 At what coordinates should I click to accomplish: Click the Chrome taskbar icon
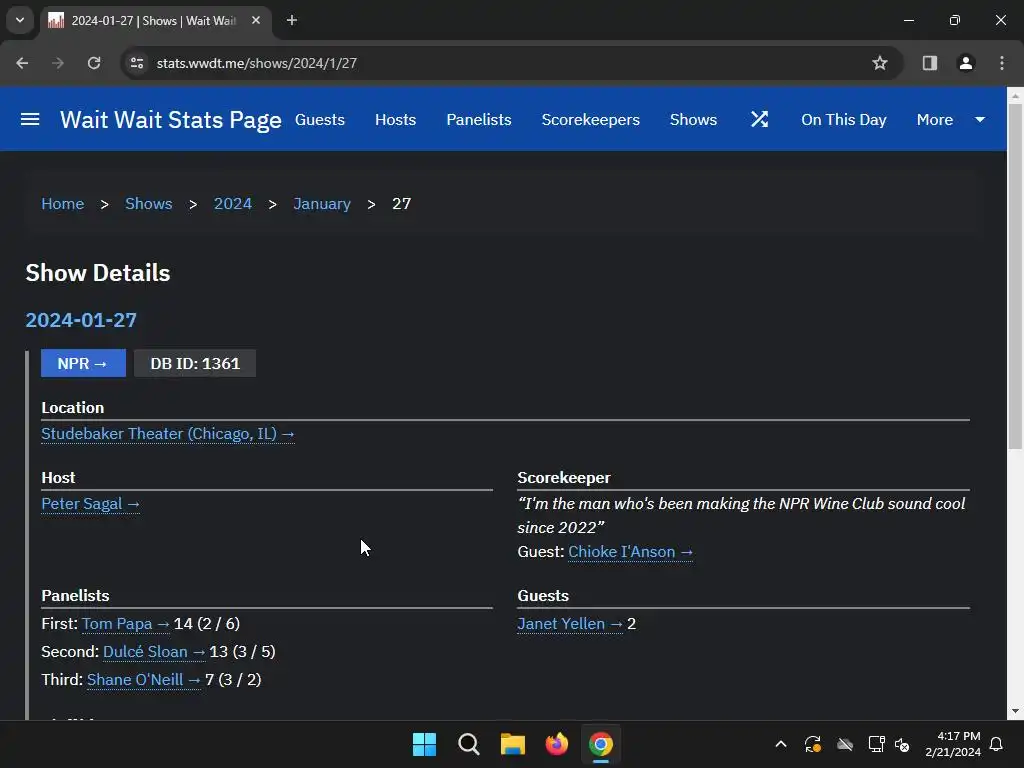click(601, 744)
